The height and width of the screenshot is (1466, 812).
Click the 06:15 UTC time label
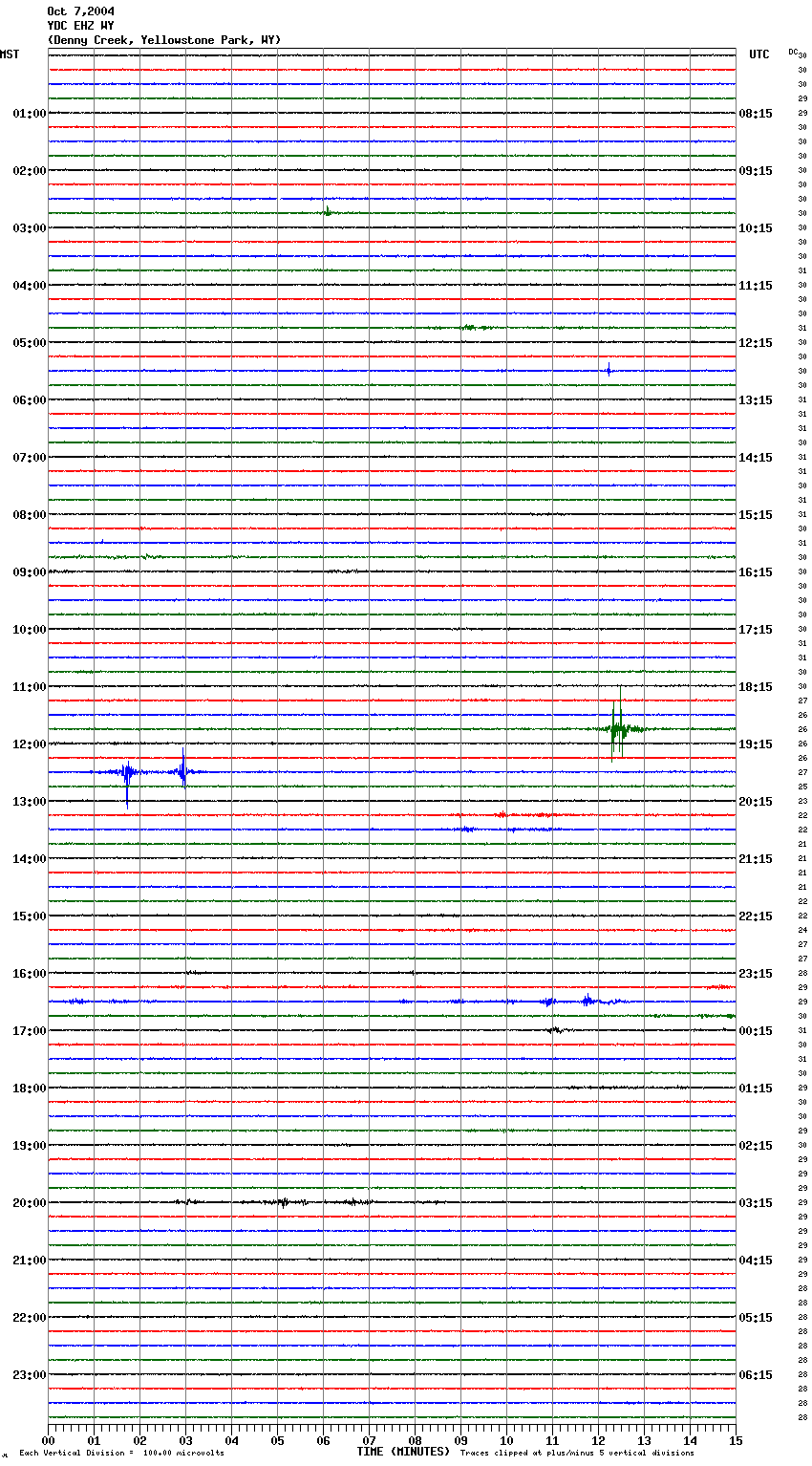tap(756, 1375)
